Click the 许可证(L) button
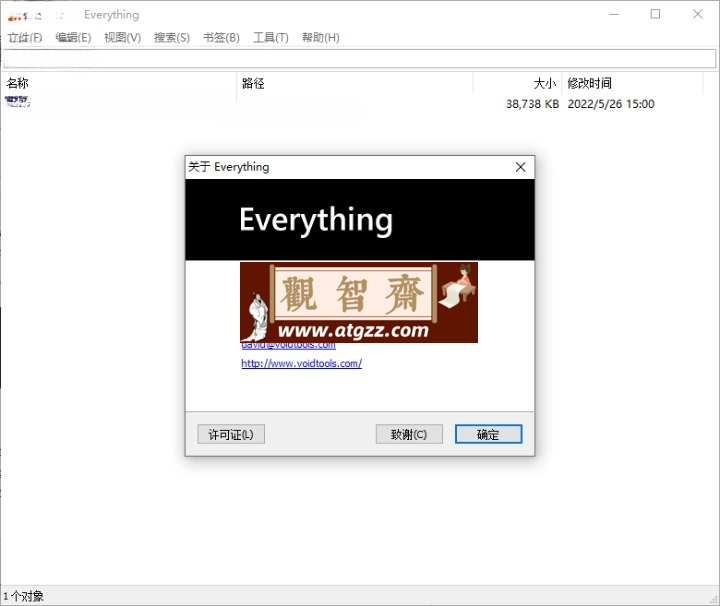720x606 pixels. click(231, 434)
